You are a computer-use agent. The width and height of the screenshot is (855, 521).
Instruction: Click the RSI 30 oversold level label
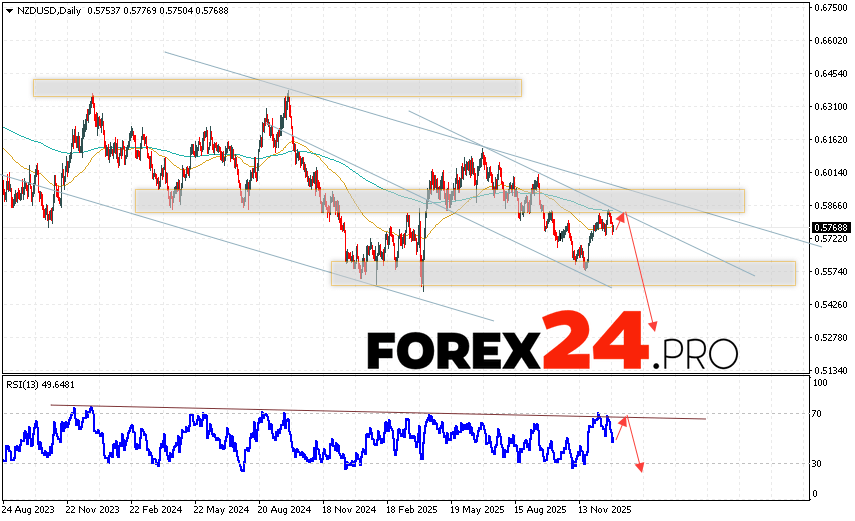(819, 463)
